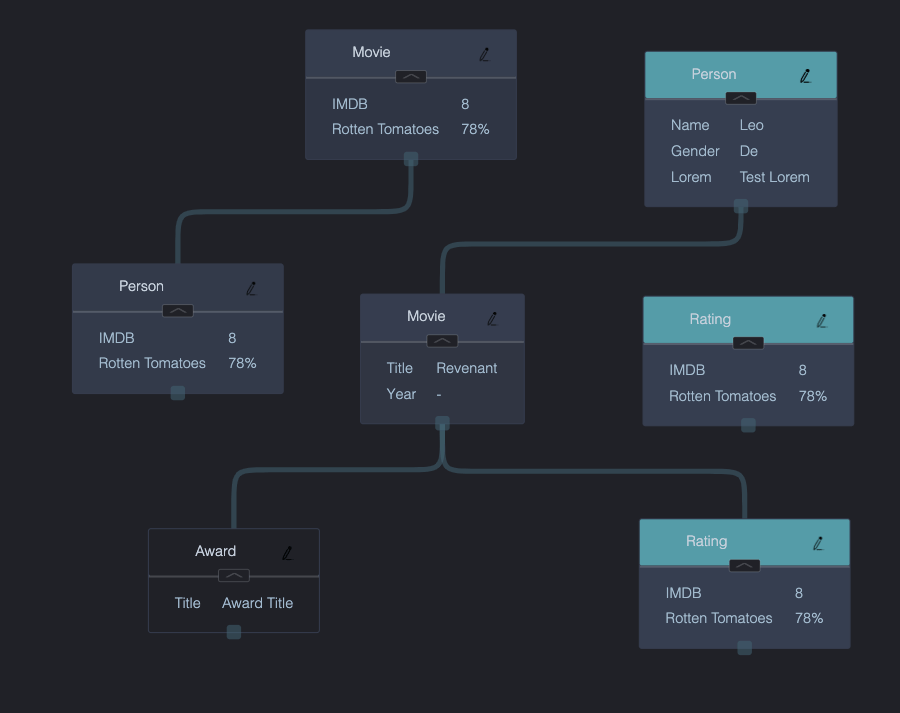Collapse the top Movie node

click(x=410, y=76)
